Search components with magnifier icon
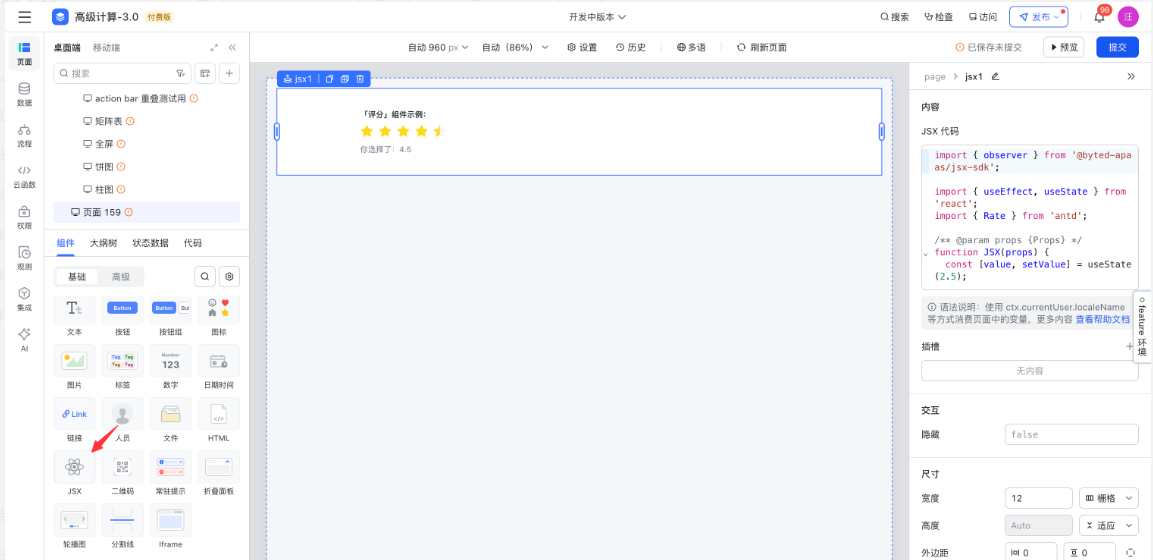 click(205, 276)
